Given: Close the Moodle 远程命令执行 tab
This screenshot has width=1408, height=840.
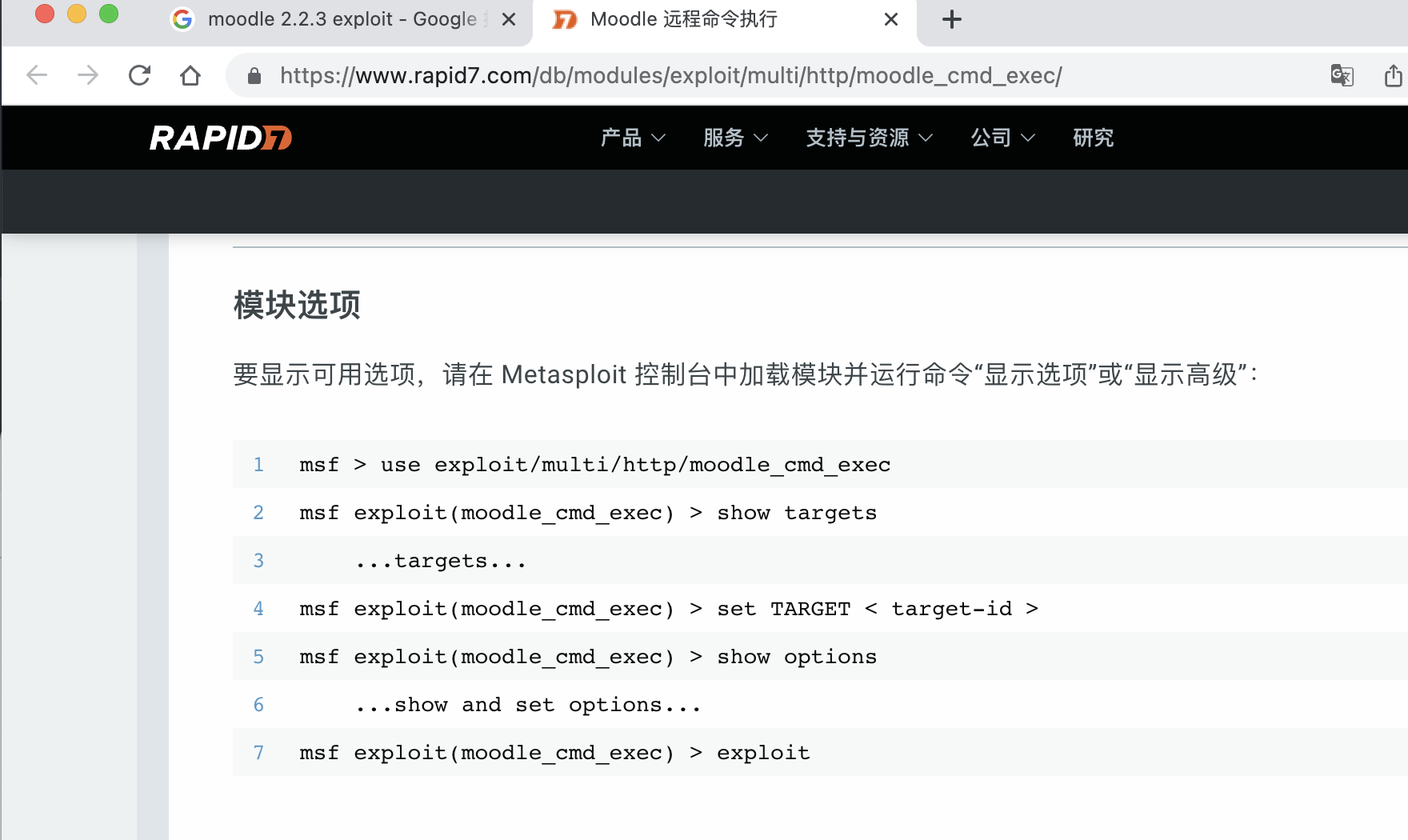Looking at the screenshot, I should coord(890,20).
